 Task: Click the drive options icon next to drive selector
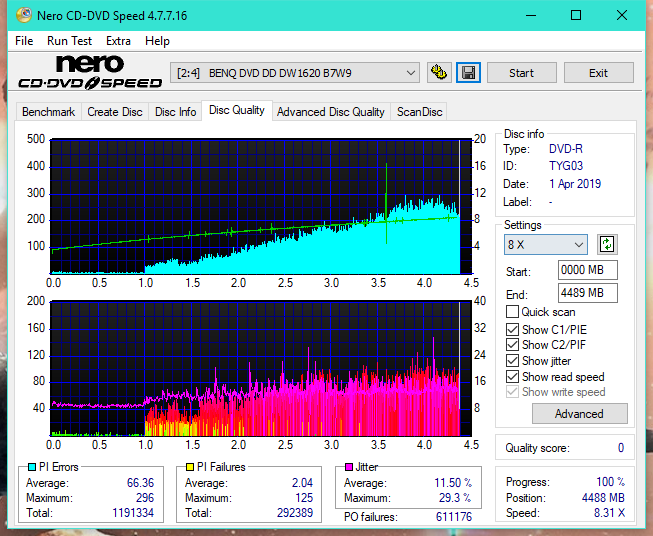tap(439, 73)
